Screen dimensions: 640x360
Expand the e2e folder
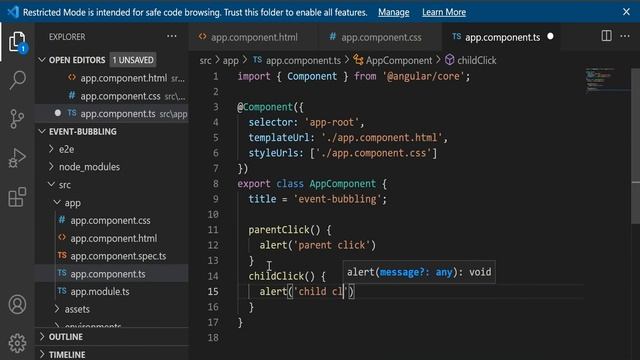tap(51, 149)
